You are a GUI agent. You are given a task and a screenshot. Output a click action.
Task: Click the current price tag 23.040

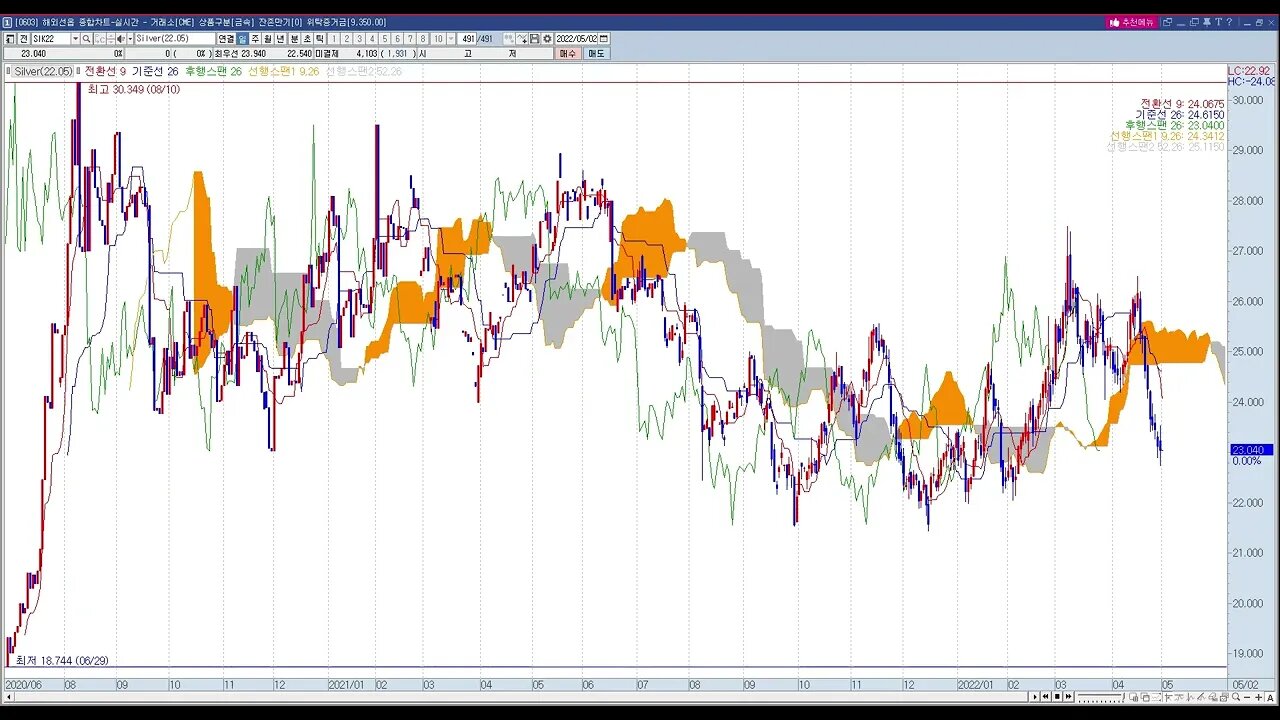[x=1251, y=450]
